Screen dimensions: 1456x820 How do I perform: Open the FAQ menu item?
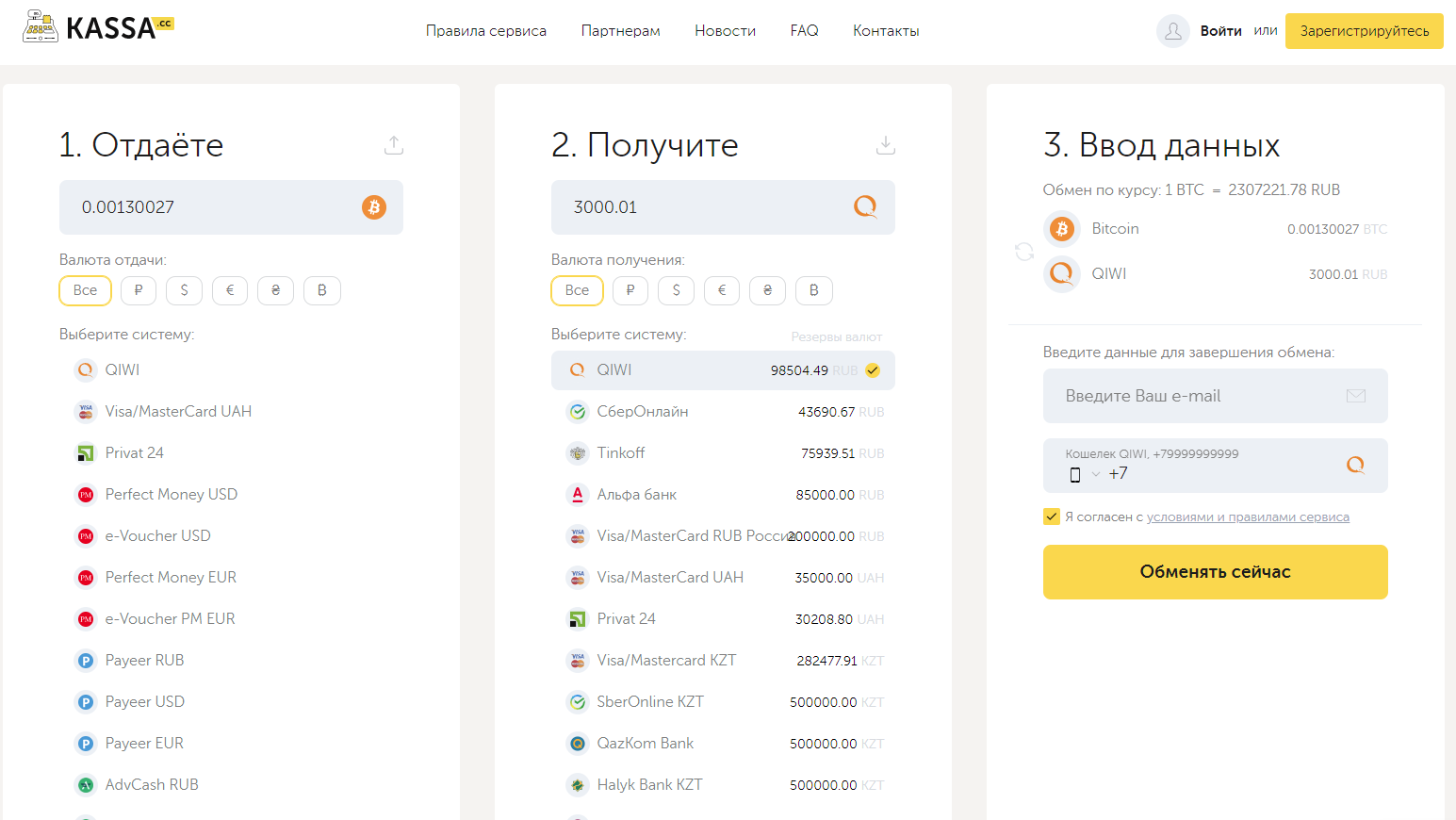[x=804, y=31]
